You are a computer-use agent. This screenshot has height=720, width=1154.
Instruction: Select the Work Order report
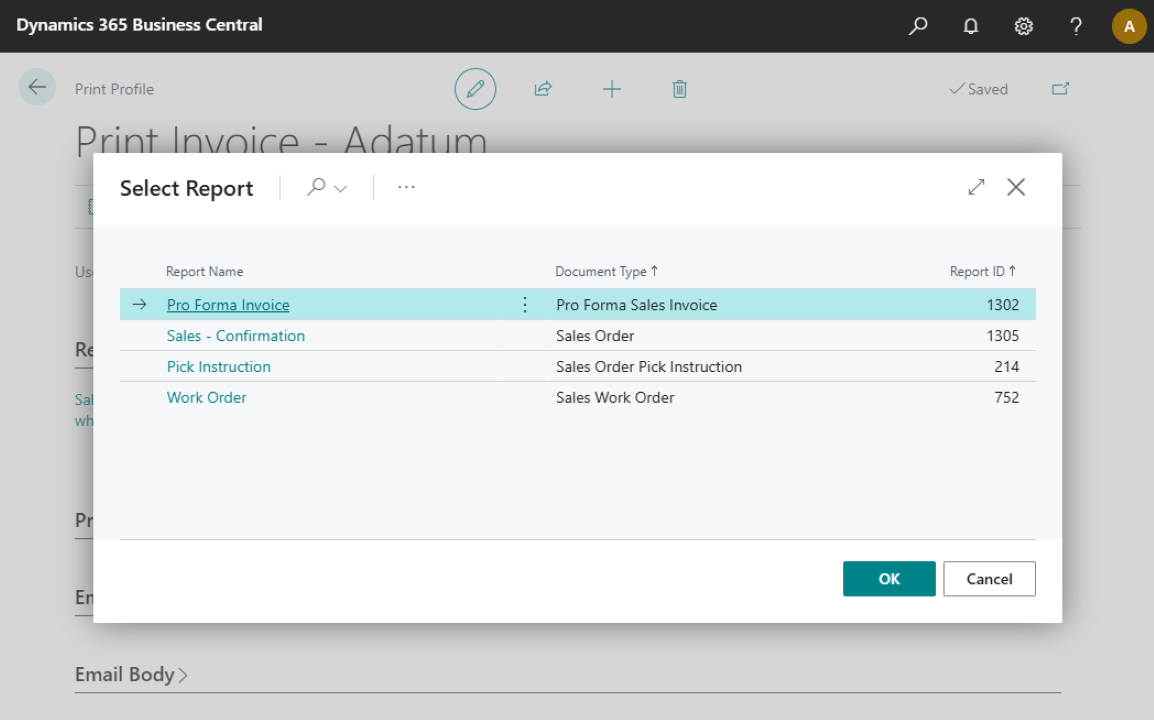207,398
